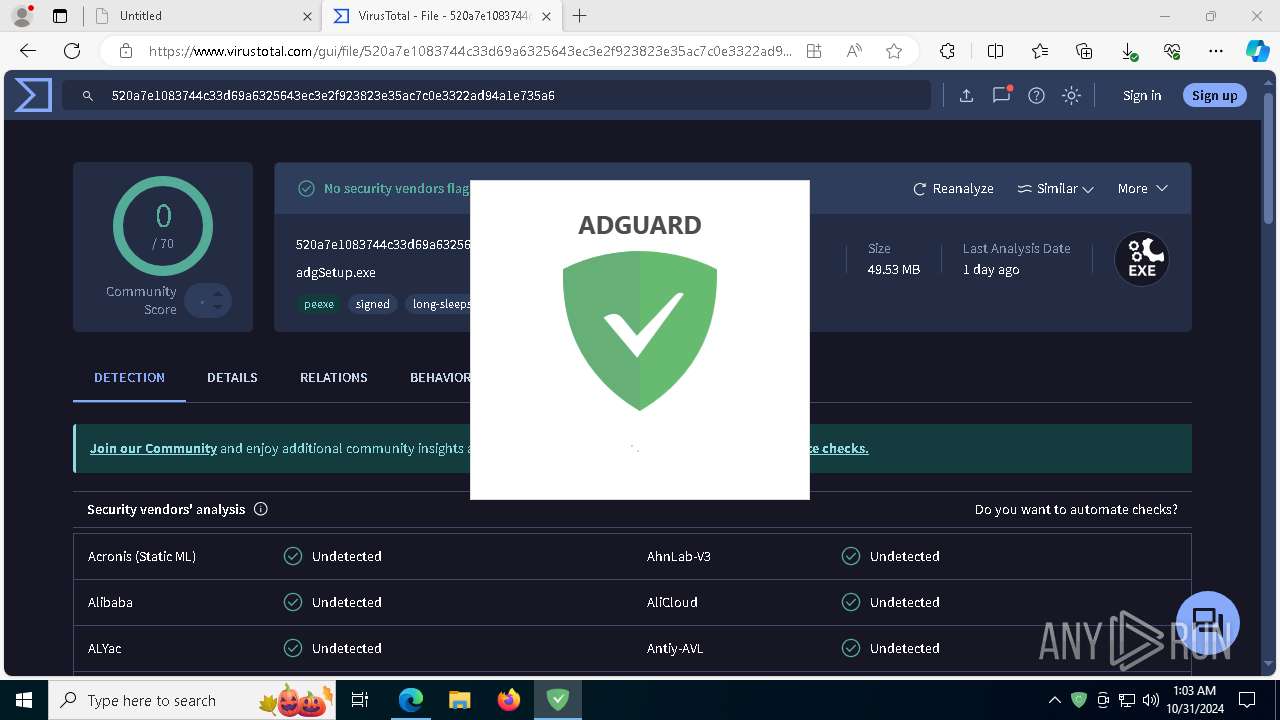1280x720 pixels.
Task: Click the Sign in link
Action: 1142,95
